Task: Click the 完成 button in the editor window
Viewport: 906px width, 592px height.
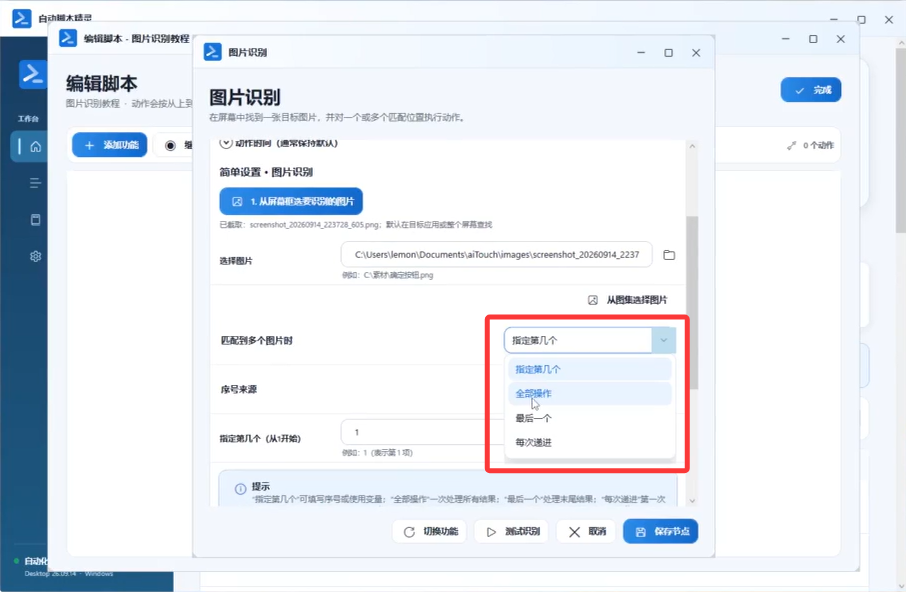Action: point(811,90)
